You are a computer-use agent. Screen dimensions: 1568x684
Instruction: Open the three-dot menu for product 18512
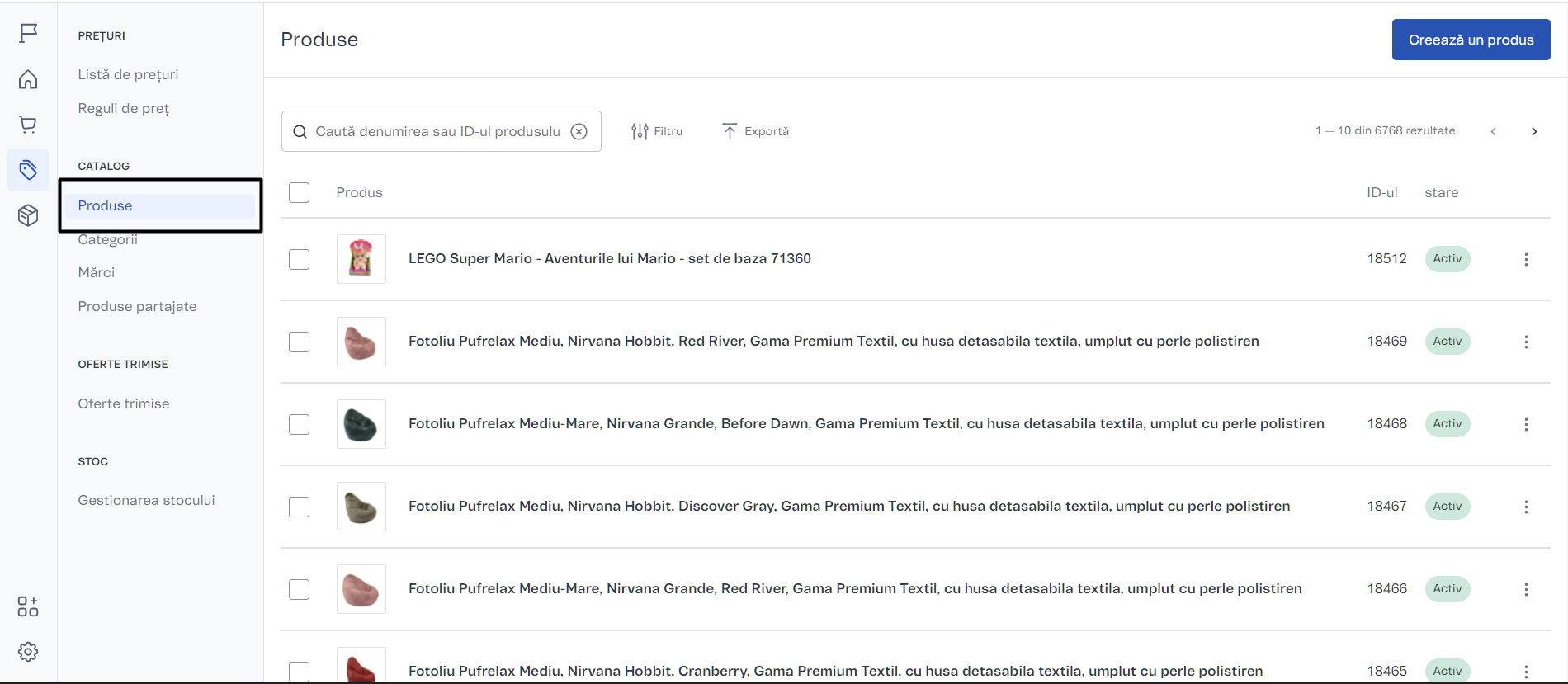(x=1526, y=259)
